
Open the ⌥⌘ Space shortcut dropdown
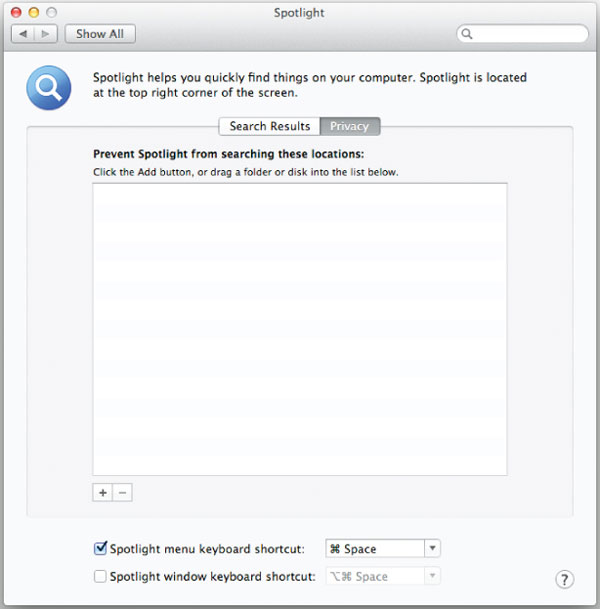tap(432, 576)
